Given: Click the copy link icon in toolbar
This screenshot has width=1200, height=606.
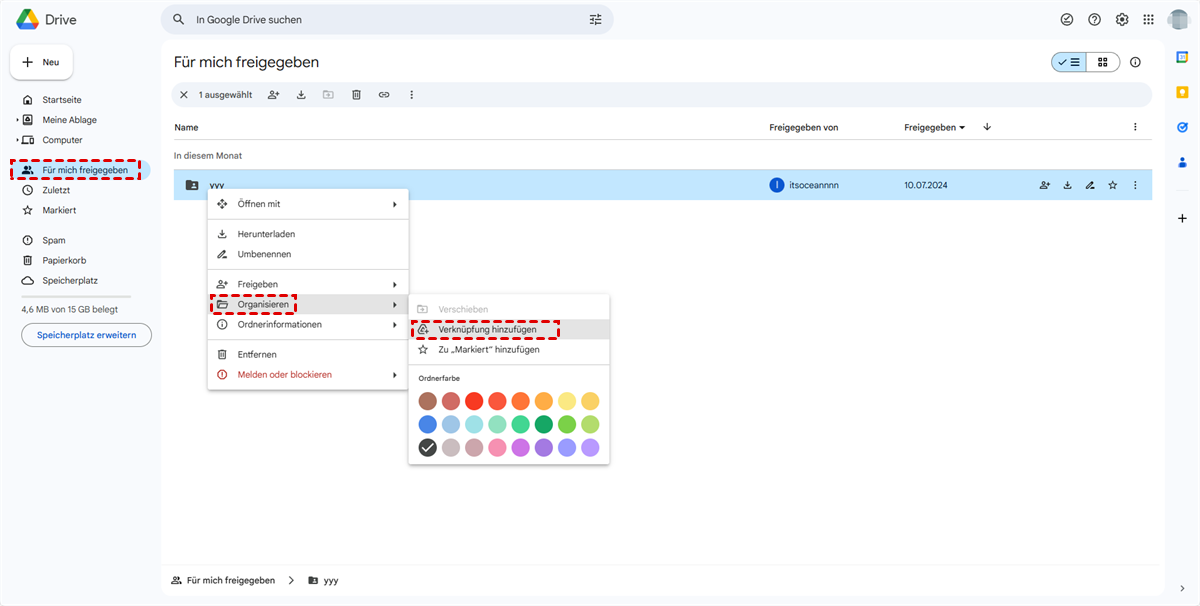Looking at the screenshot, I should point(384,95).
